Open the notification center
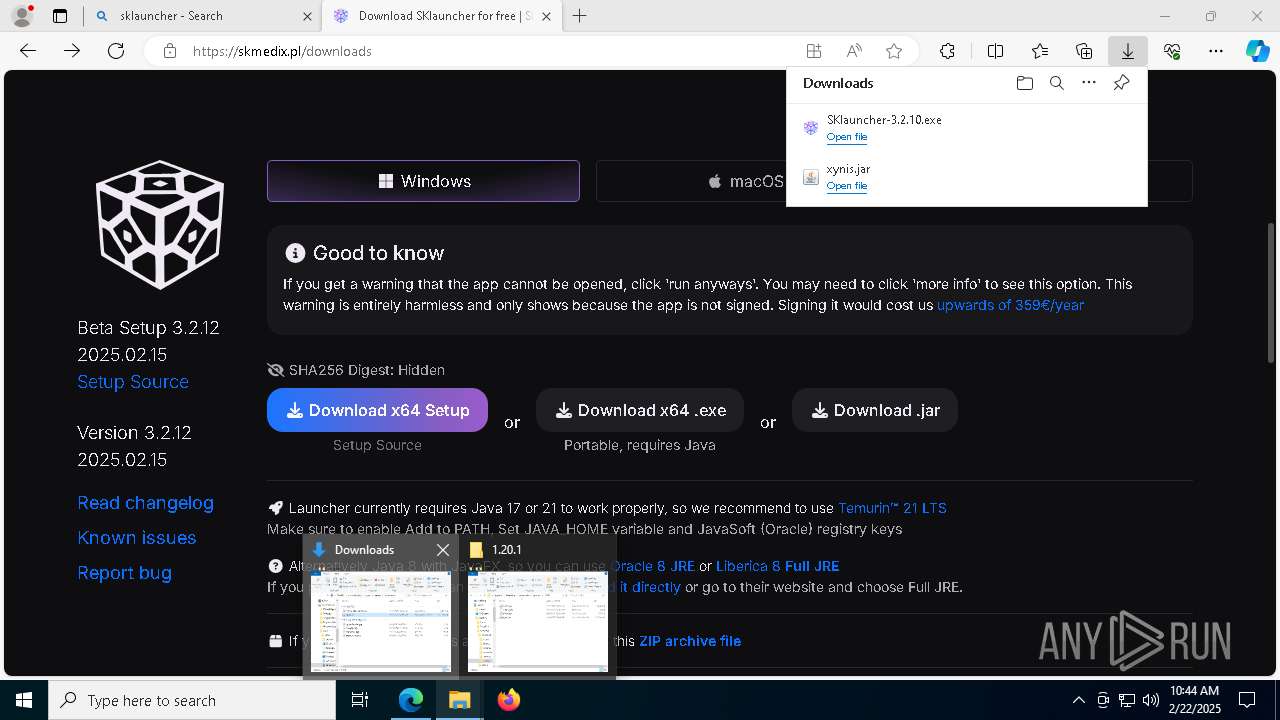Viewport: 1280px width, 720px height. point(1247,700)
